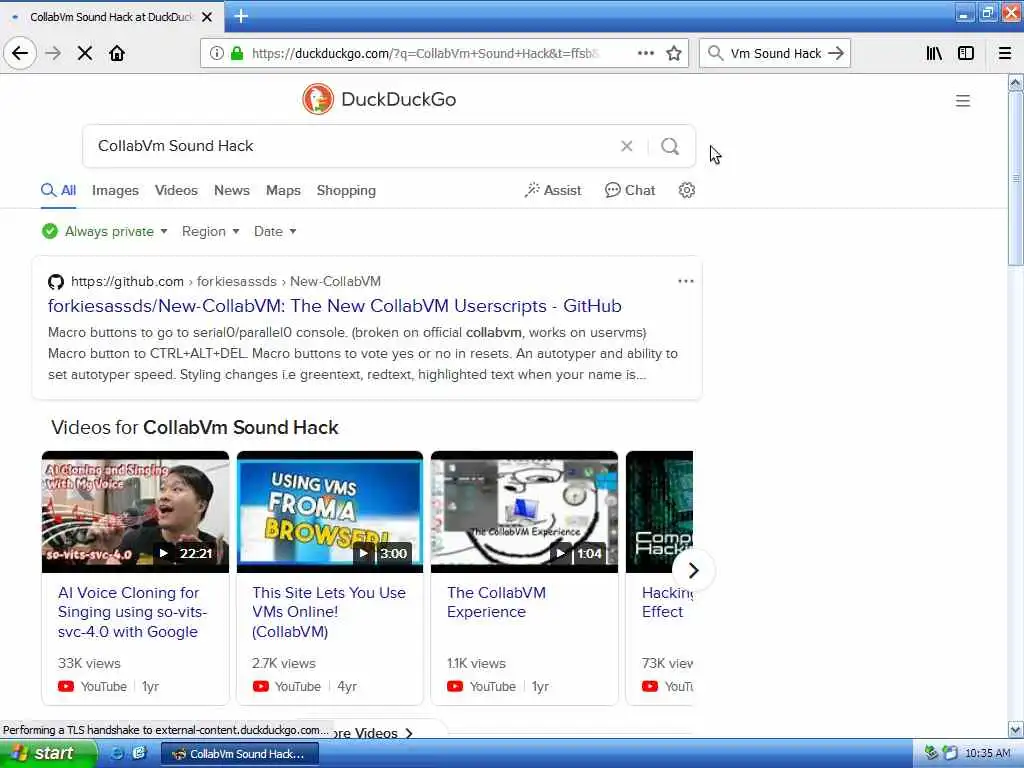Switch to the News tab
The height and width of the screenshot is (768, 1024).
(x=232, y=191)
